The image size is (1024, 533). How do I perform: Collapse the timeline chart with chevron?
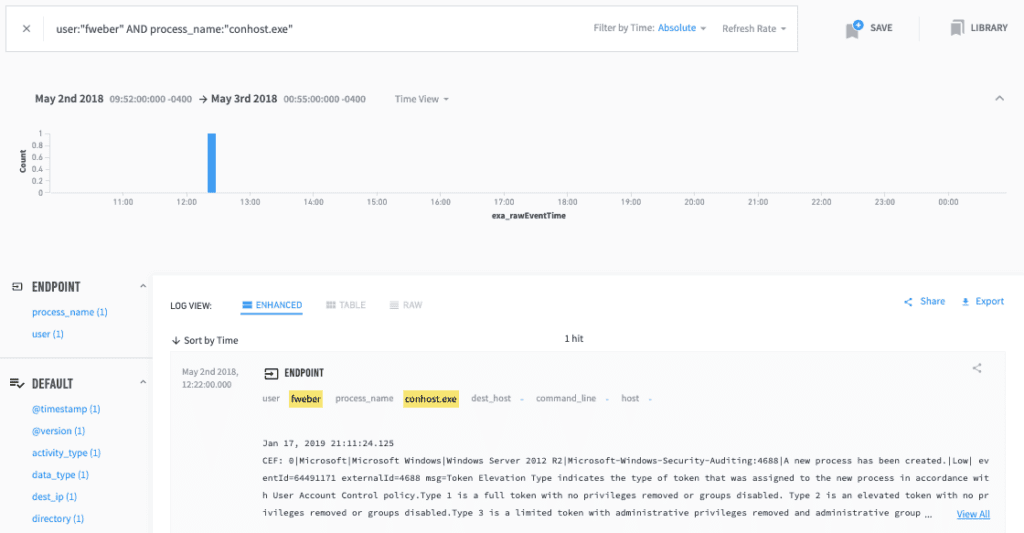(x=999, y=99)
